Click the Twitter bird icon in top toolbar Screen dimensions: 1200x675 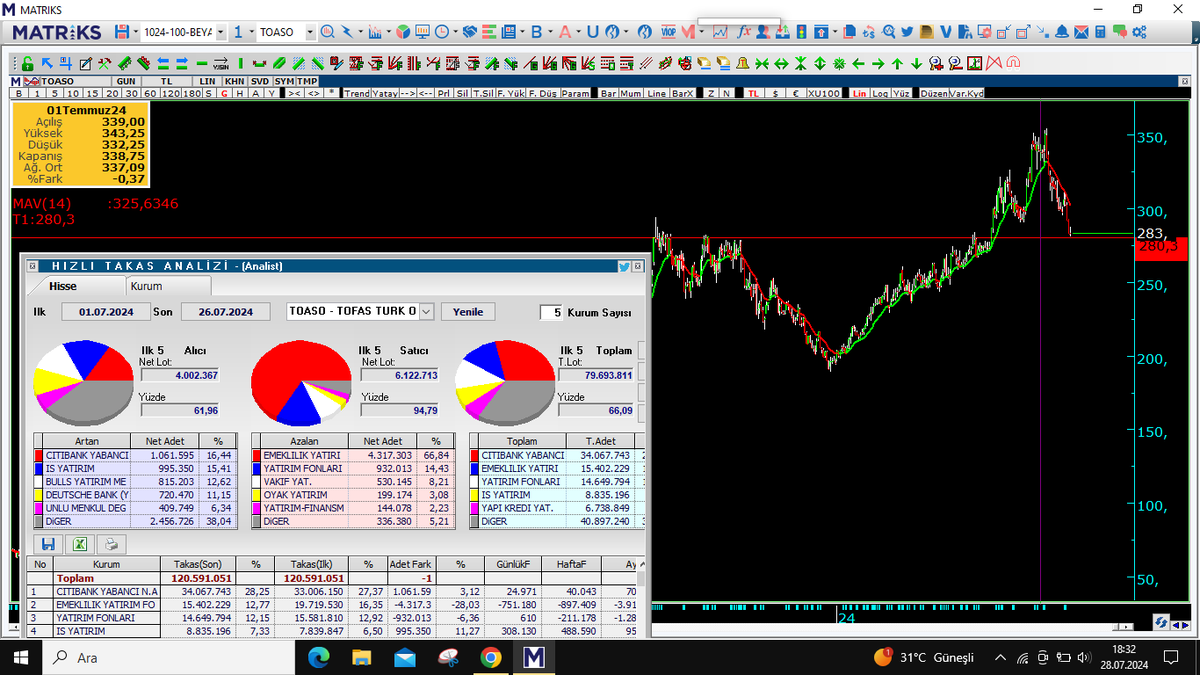[906, 32]
